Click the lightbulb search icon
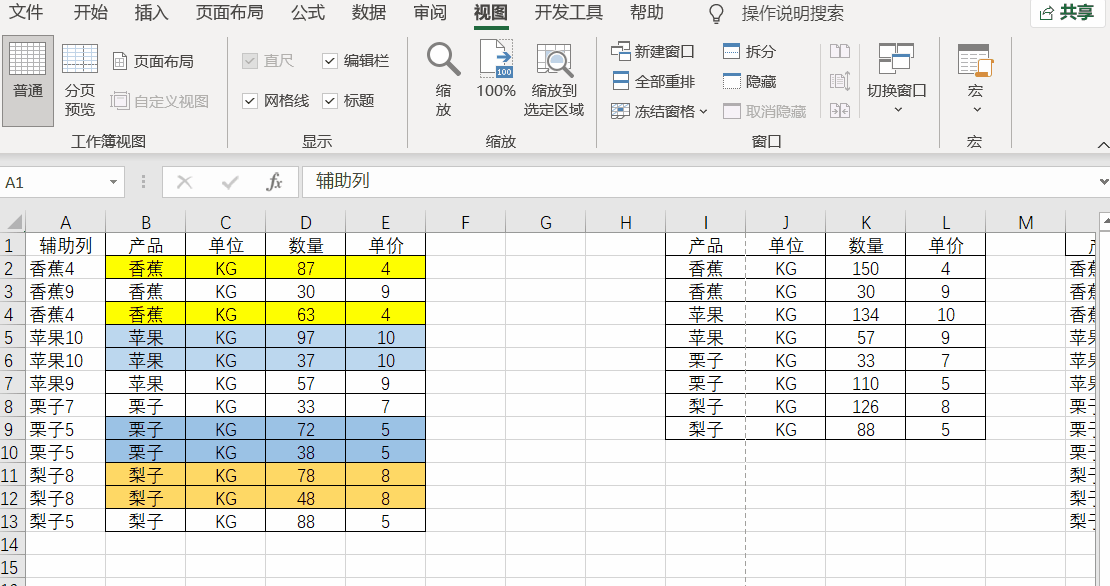Image resolution: width=1110 pixels, height=586 pixels. (x=716, y=13)
